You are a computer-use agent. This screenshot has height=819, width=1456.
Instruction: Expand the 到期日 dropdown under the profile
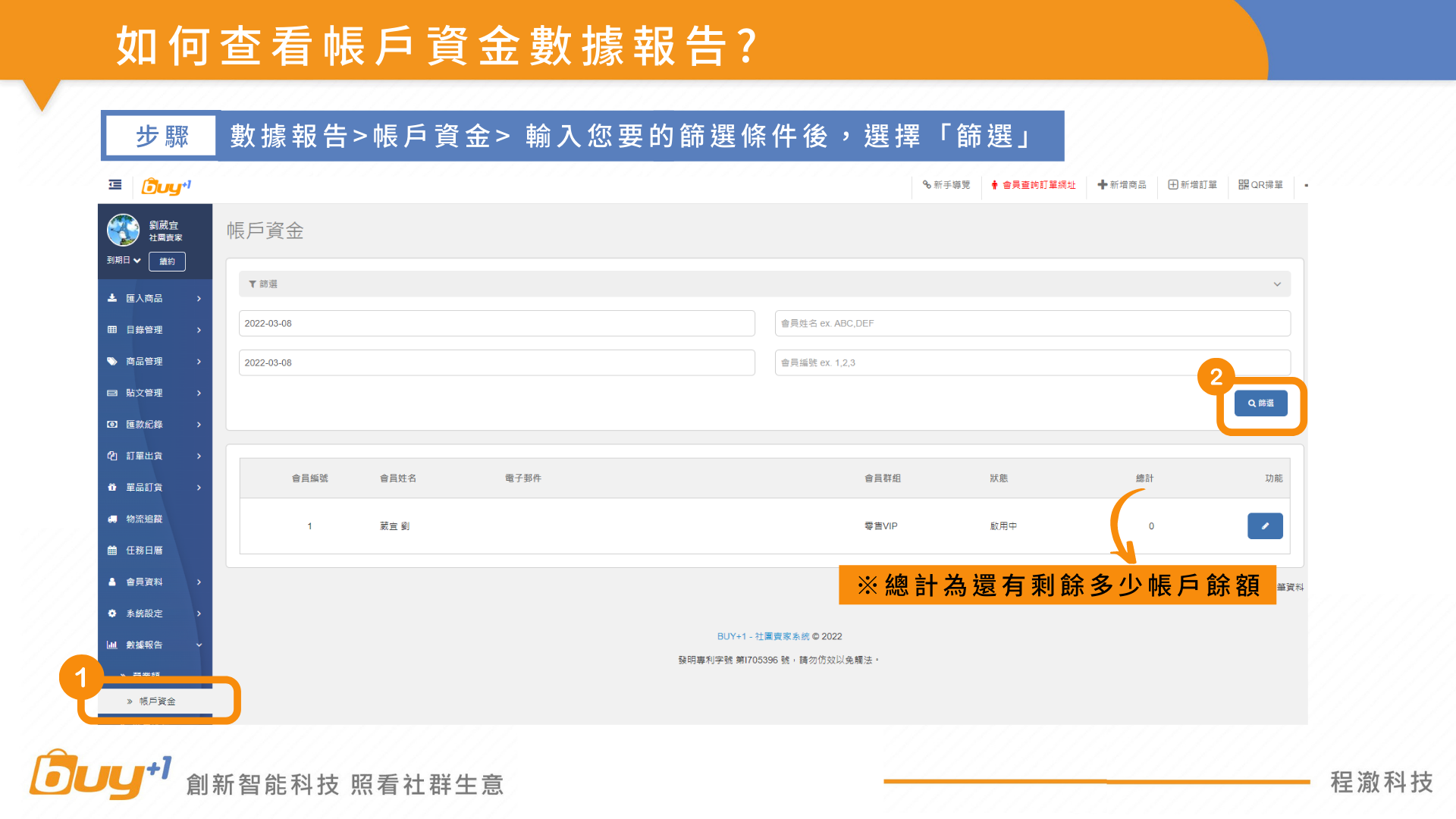pos(124,260)
